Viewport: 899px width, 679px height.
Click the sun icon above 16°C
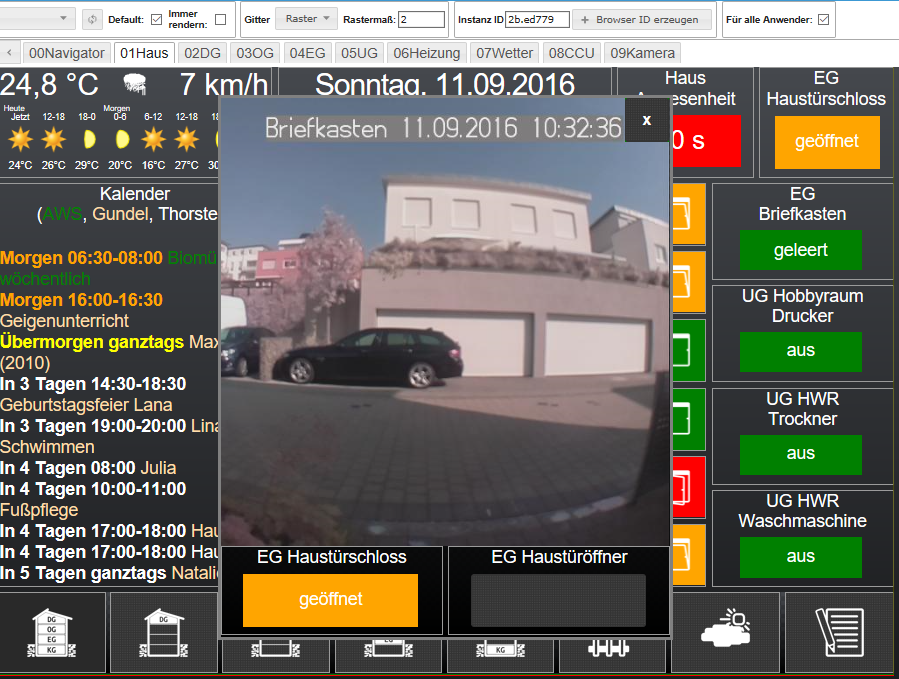(154, 139)
